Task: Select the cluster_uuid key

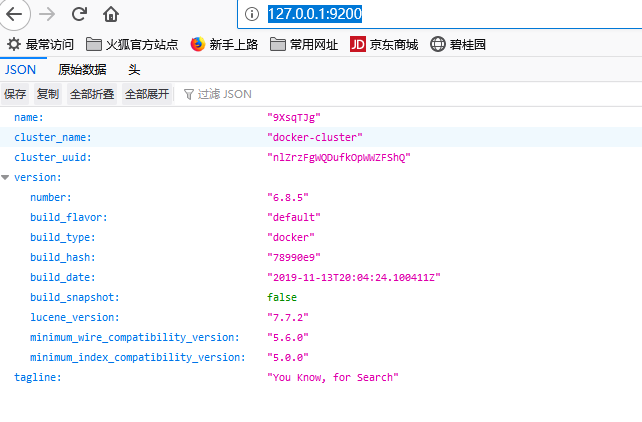Action: pos(53,158)
